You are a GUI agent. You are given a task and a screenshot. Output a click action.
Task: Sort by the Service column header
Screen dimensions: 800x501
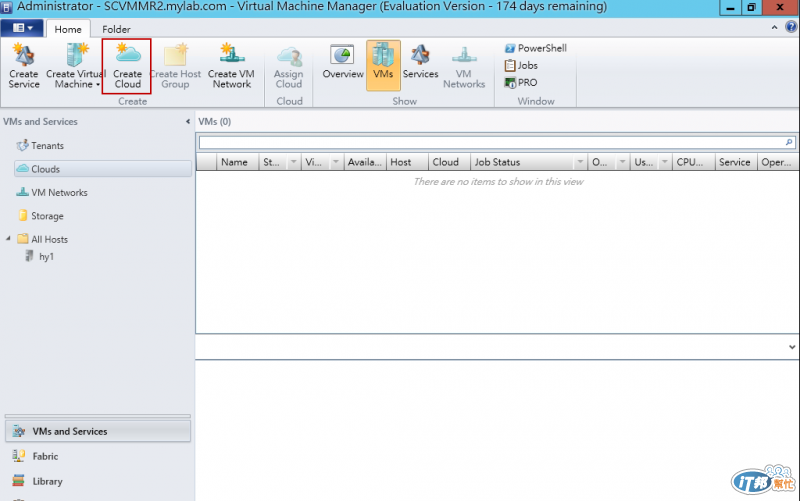736,162
